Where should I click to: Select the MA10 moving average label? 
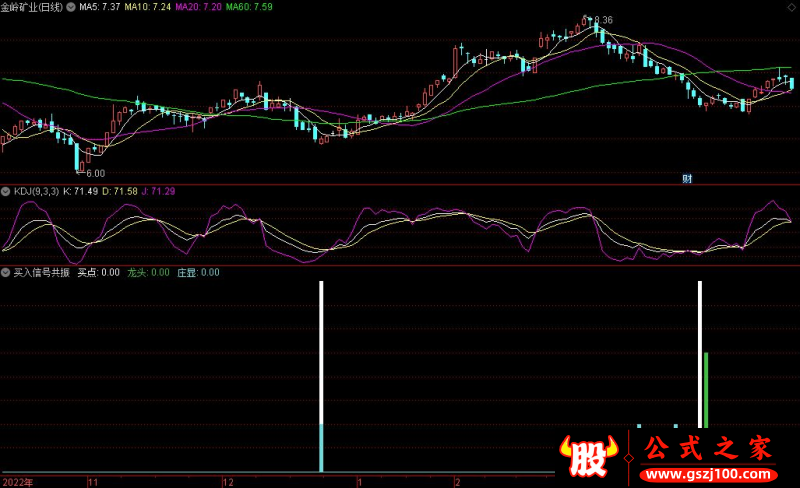pos(146,7)
